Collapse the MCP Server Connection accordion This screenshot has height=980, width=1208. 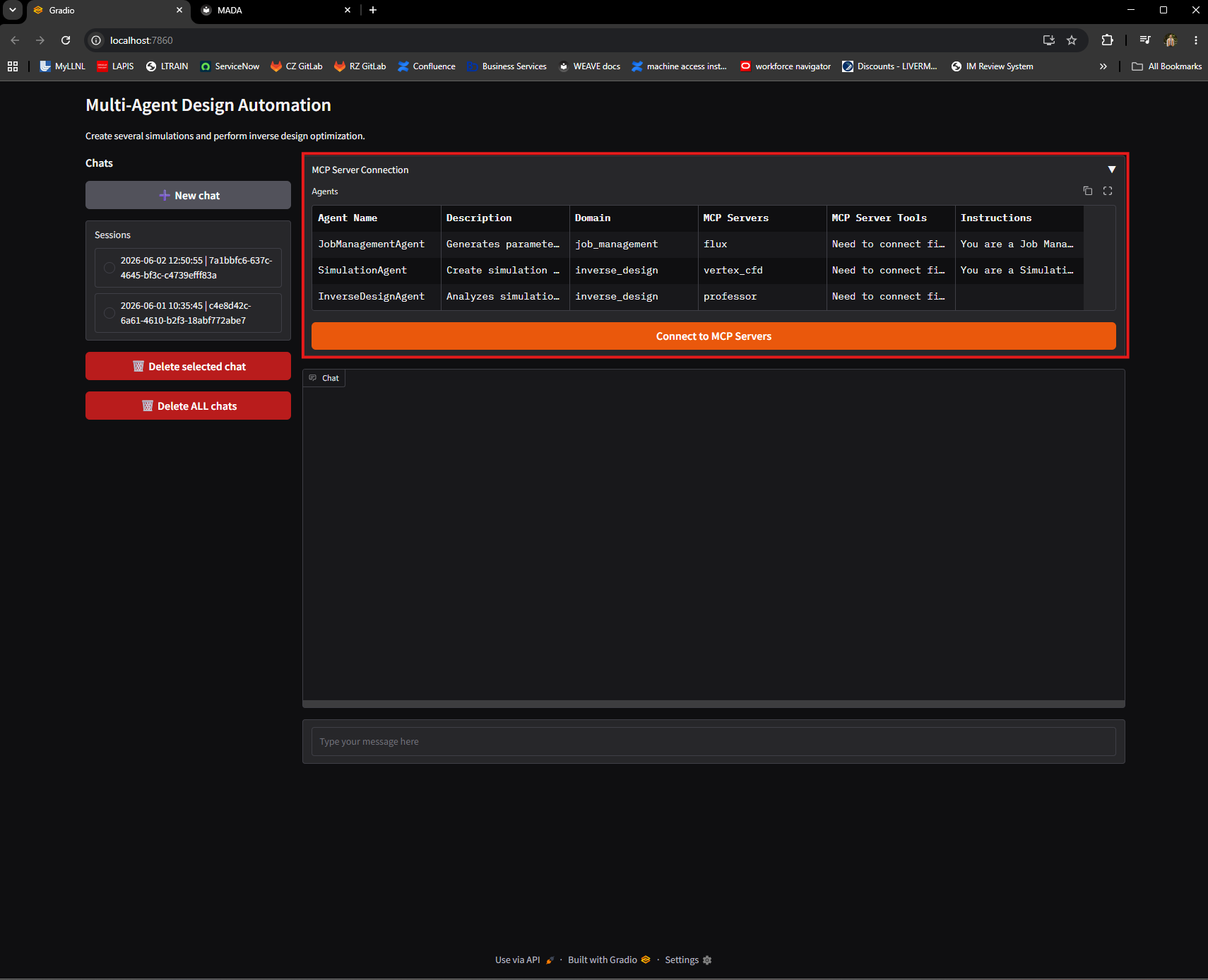coord(1112,170)
